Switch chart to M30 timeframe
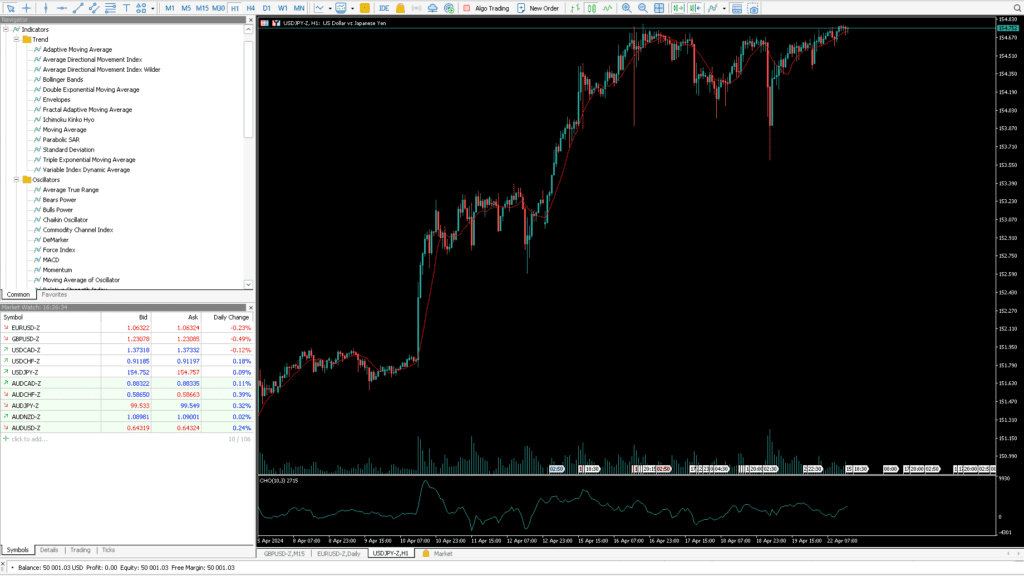Viewport: 1024px width, 576px height. point(218,8)
